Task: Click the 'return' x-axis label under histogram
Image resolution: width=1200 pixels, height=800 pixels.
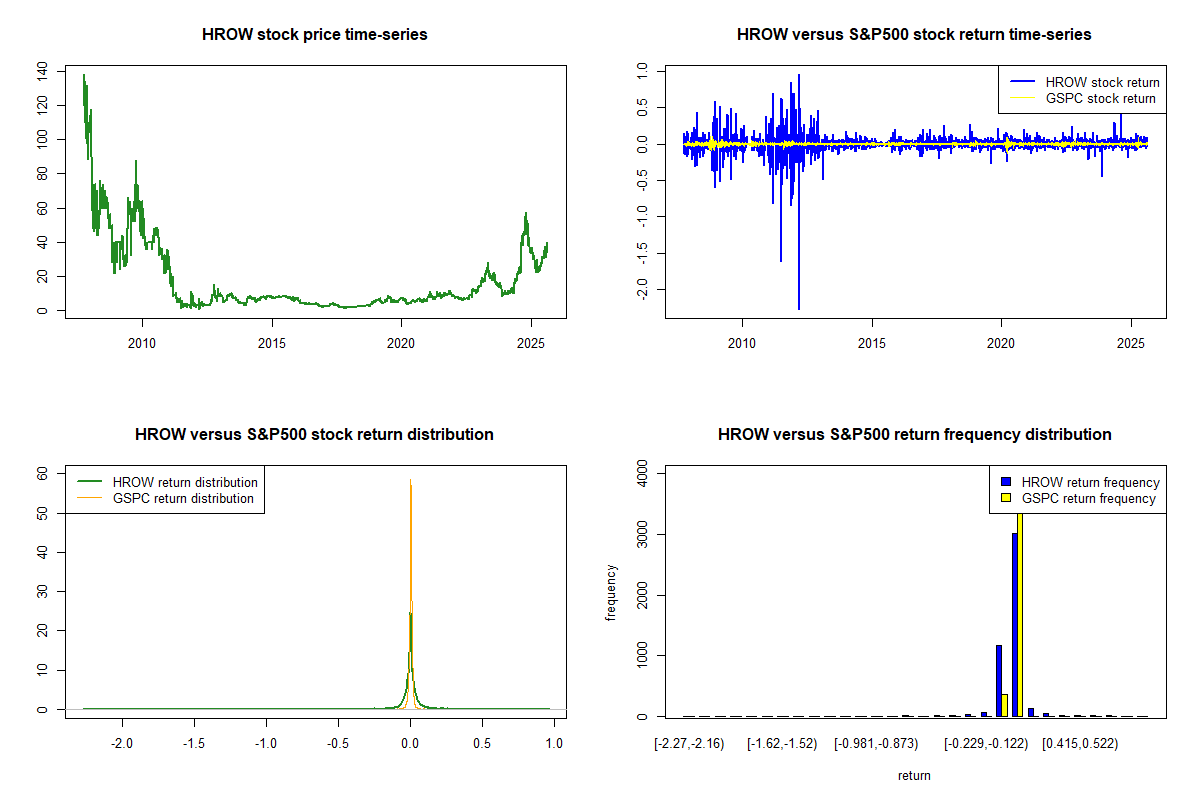Action: point(914,775)
